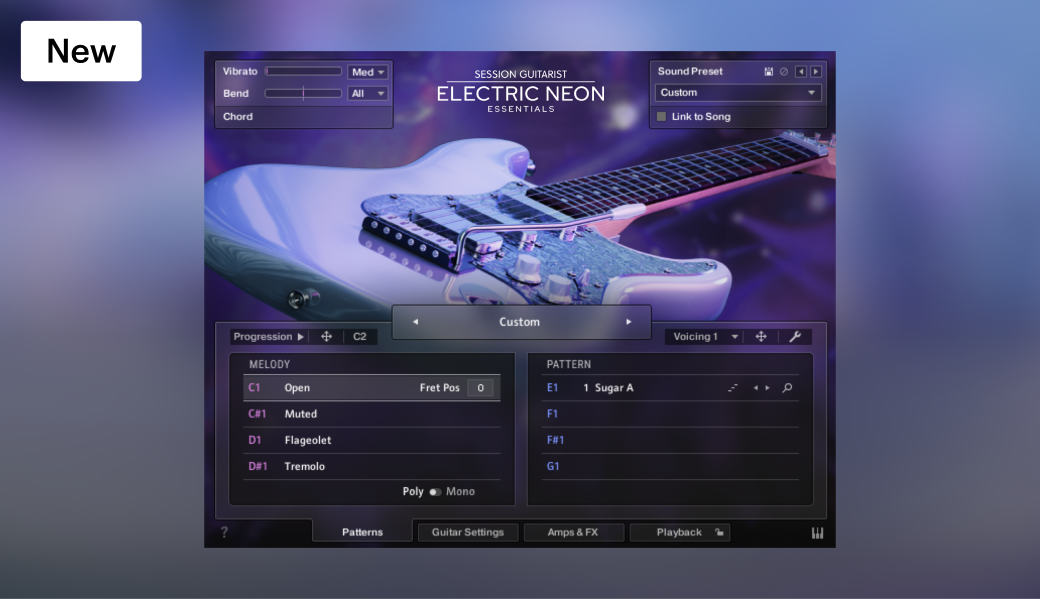Go to next Sound Preset
The image size is (1040, 599).
(816, 72)
